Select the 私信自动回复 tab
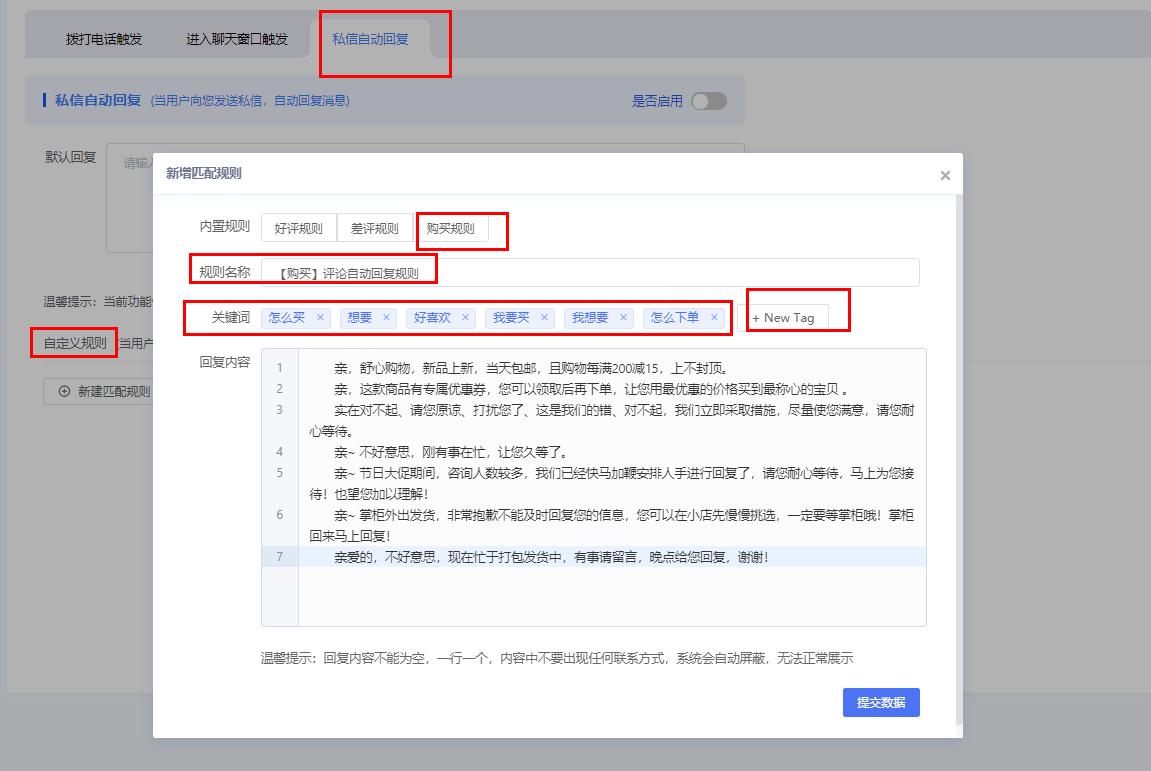 tap(371, 37)
